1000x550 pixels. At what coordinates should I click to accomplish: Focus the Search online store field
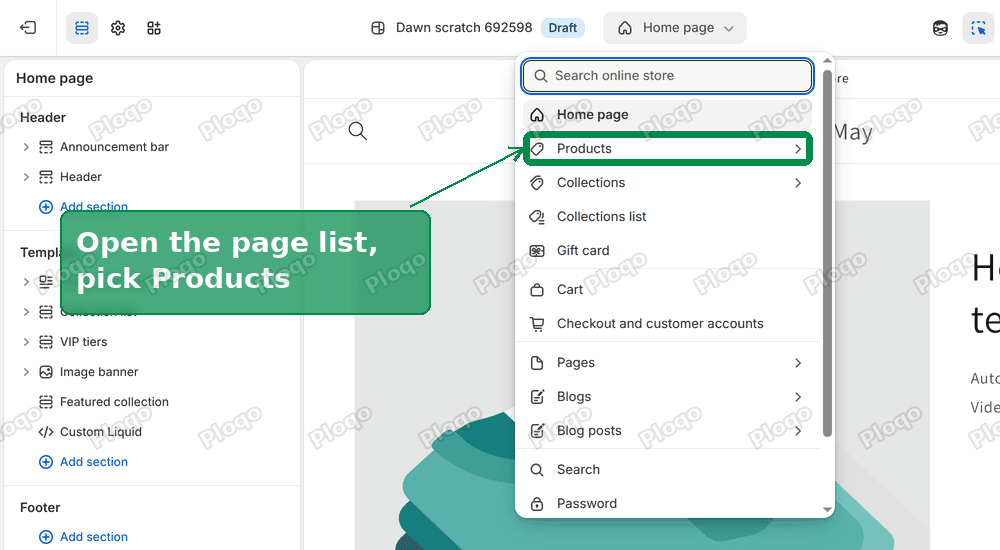point(667,76)
